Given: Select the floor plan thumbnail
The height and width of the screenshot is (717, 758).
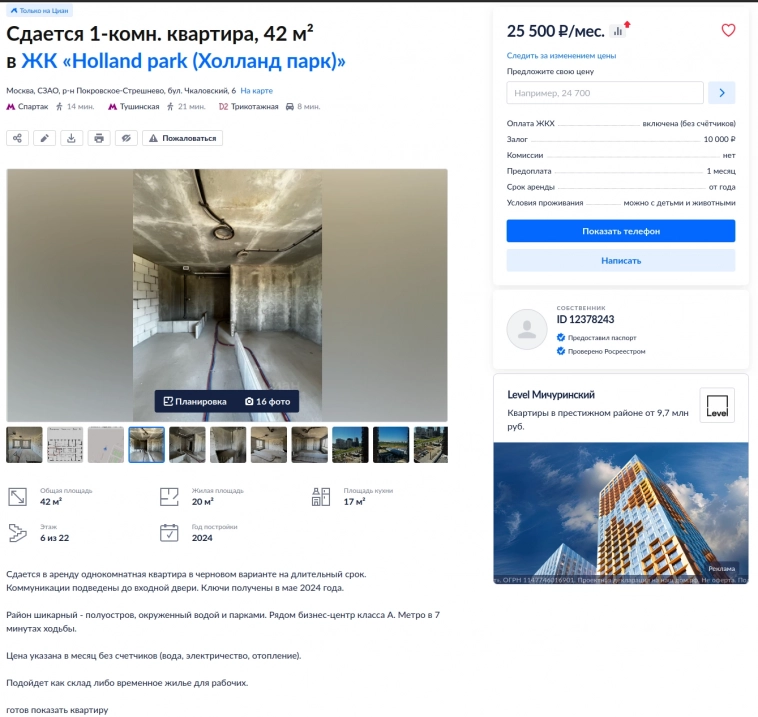Looking at the screenshot, I should 65,445.
